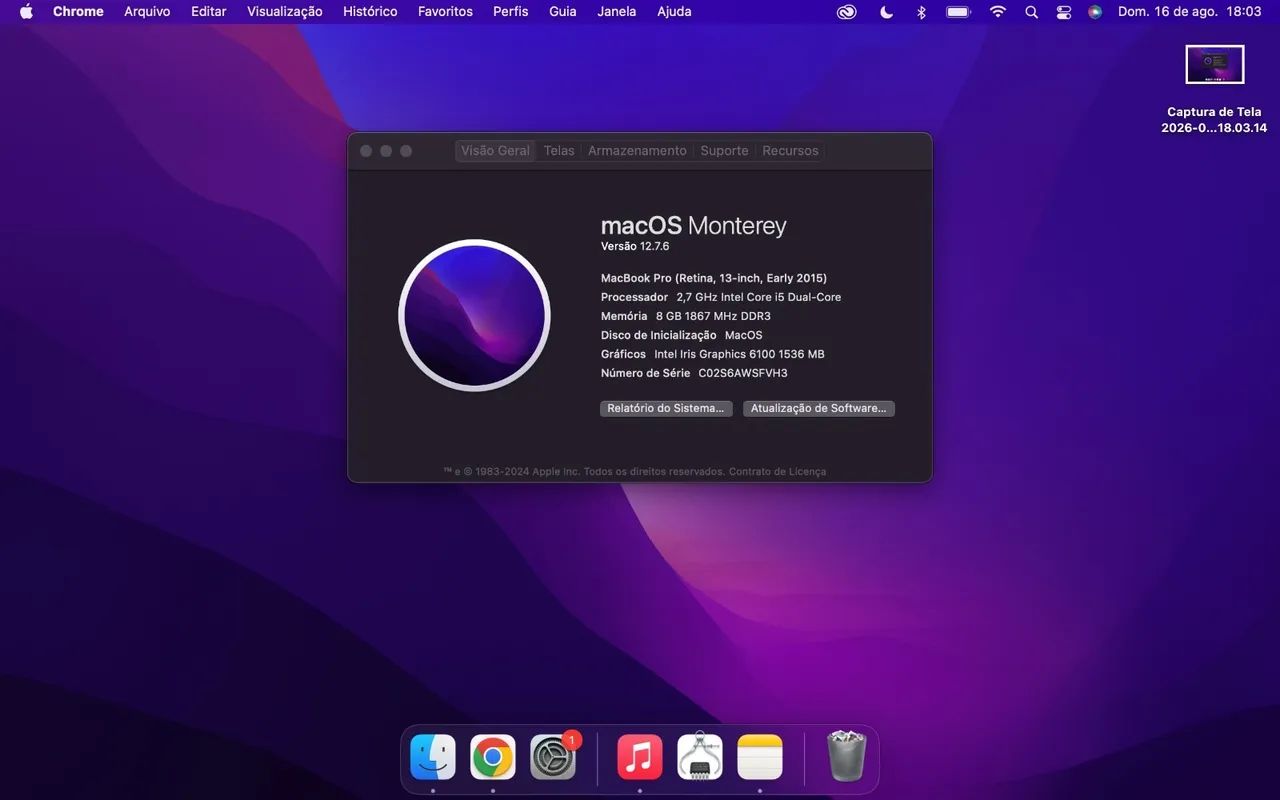
Task: Select the Captura de Tela desktop thumbnail
Action: pyautogui.click(x=1215, y=65)
